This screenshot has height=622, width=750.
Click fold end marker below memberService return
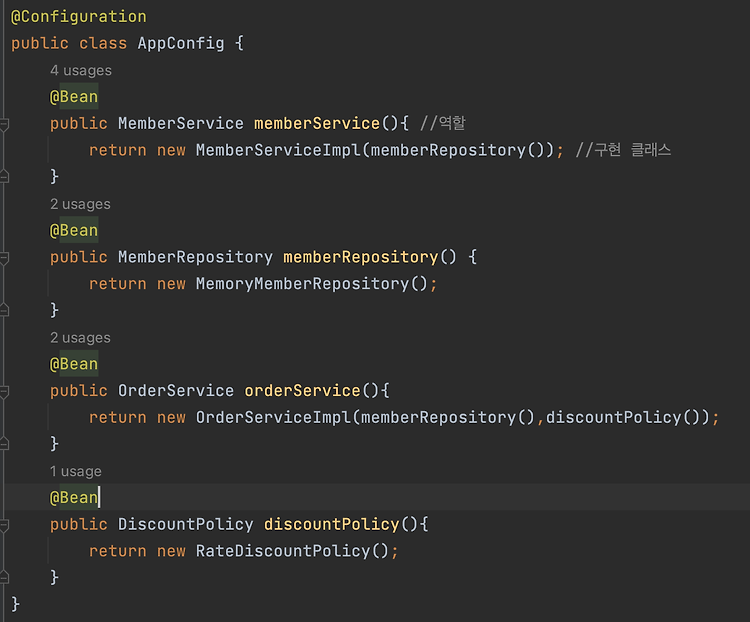4,177
